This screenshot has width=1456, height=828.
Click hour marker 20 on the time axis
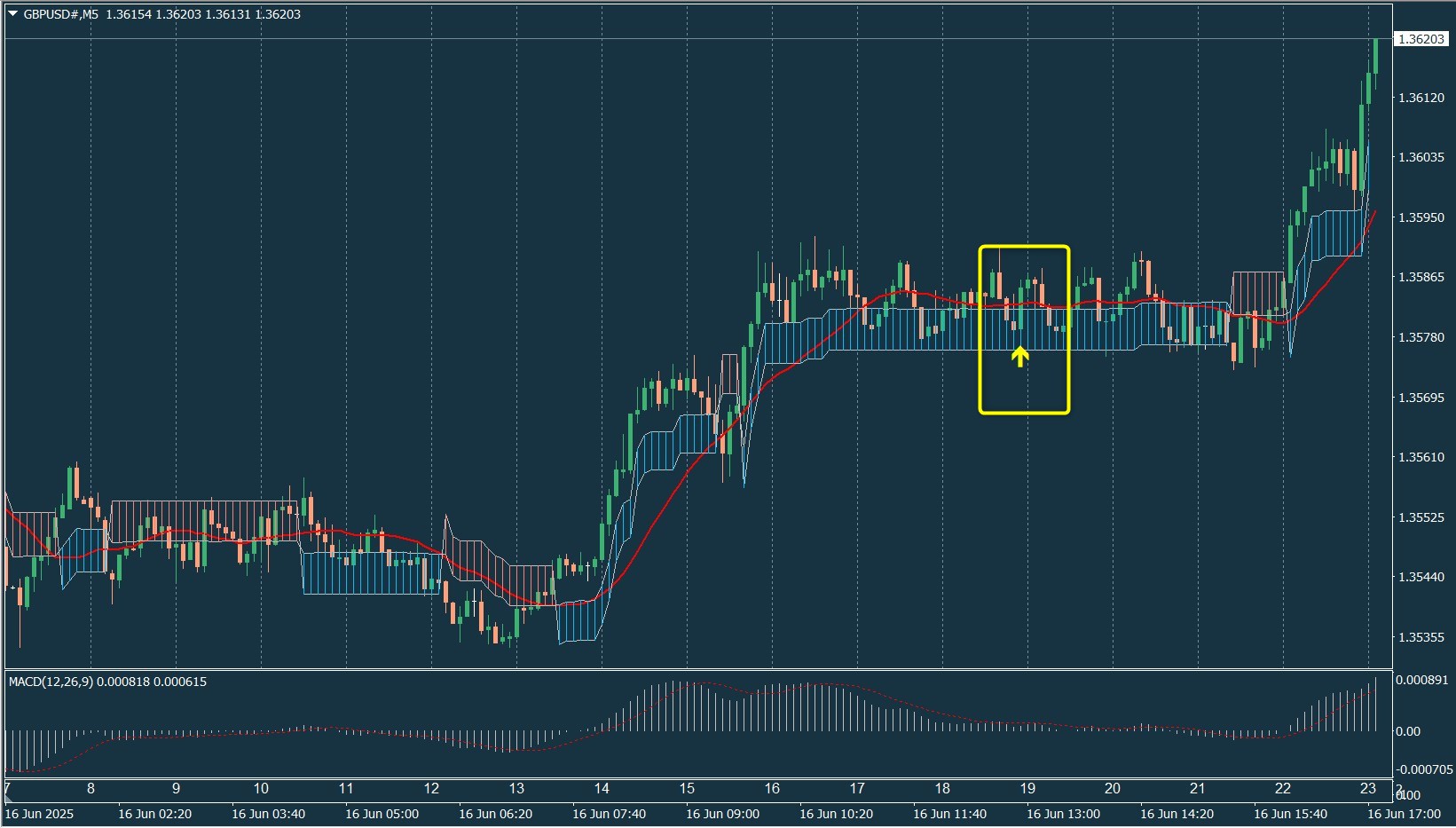click(x=1113, y=788)
